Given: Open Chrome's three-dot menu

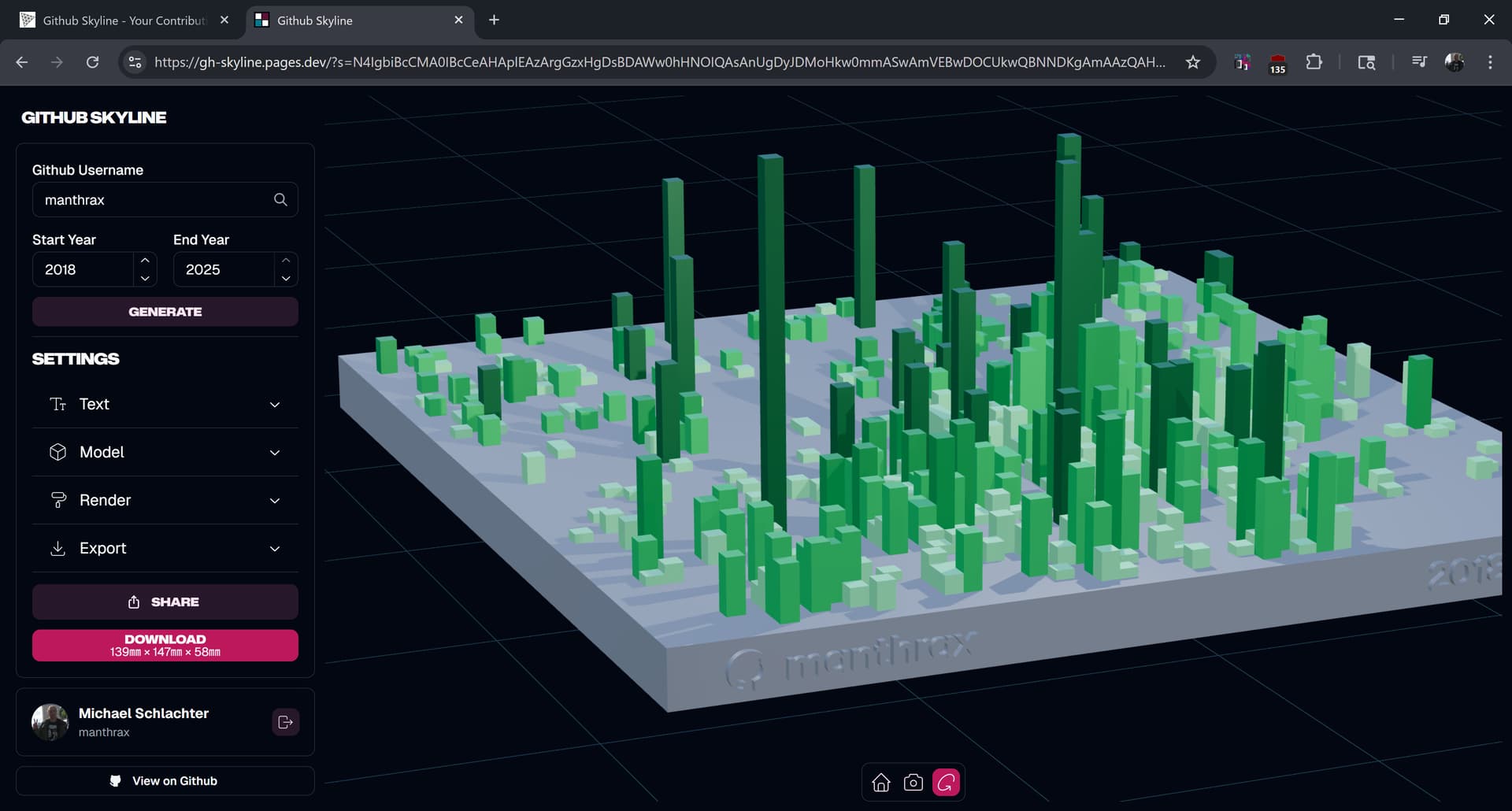Looking at the screenshot, I should coord(1490,62).
